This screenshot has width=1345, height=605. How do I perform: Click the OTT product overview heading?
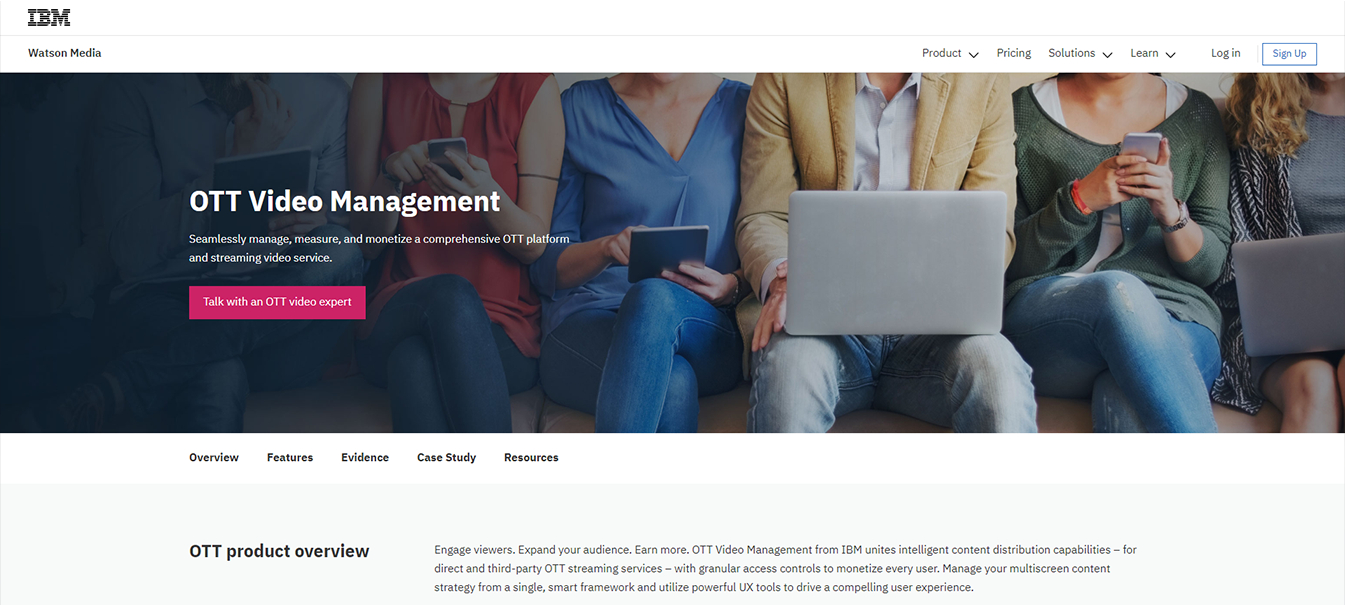coord(279,551)
